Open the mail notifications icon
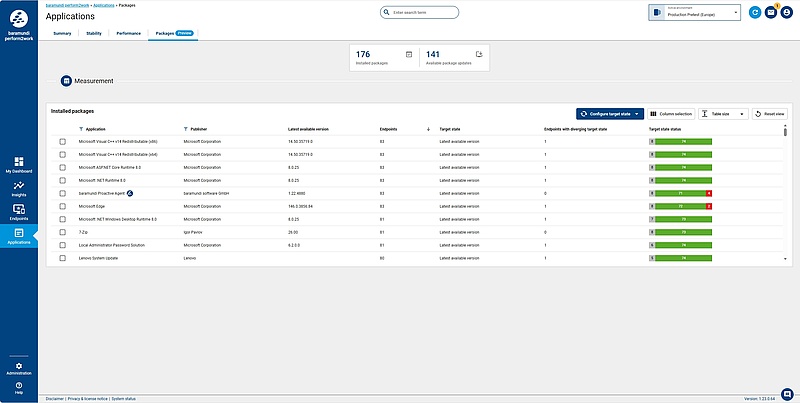The height and width of the screenshot is (403, 800). pyautogui.click(x=770, y=13)
